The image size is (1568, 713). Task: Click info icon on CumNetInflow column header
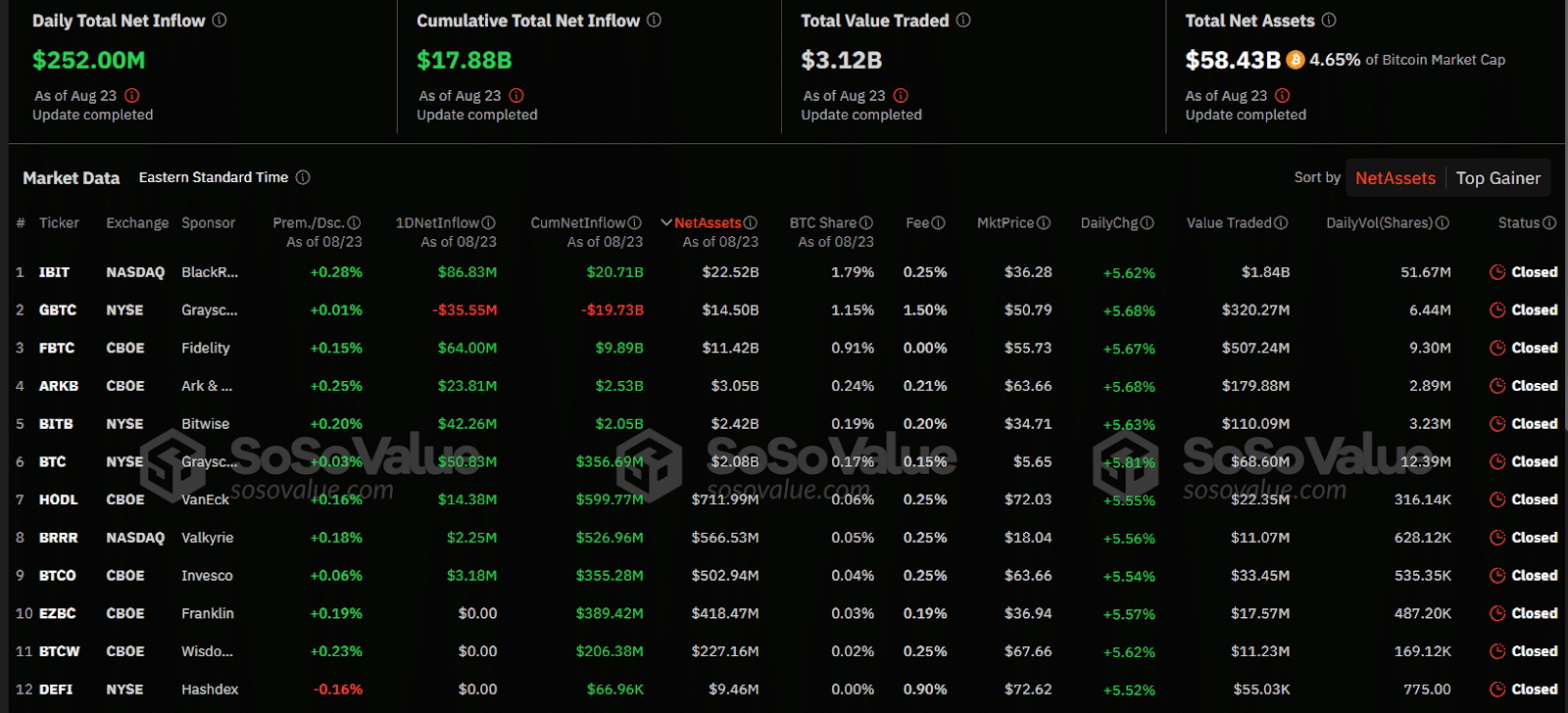635,223
